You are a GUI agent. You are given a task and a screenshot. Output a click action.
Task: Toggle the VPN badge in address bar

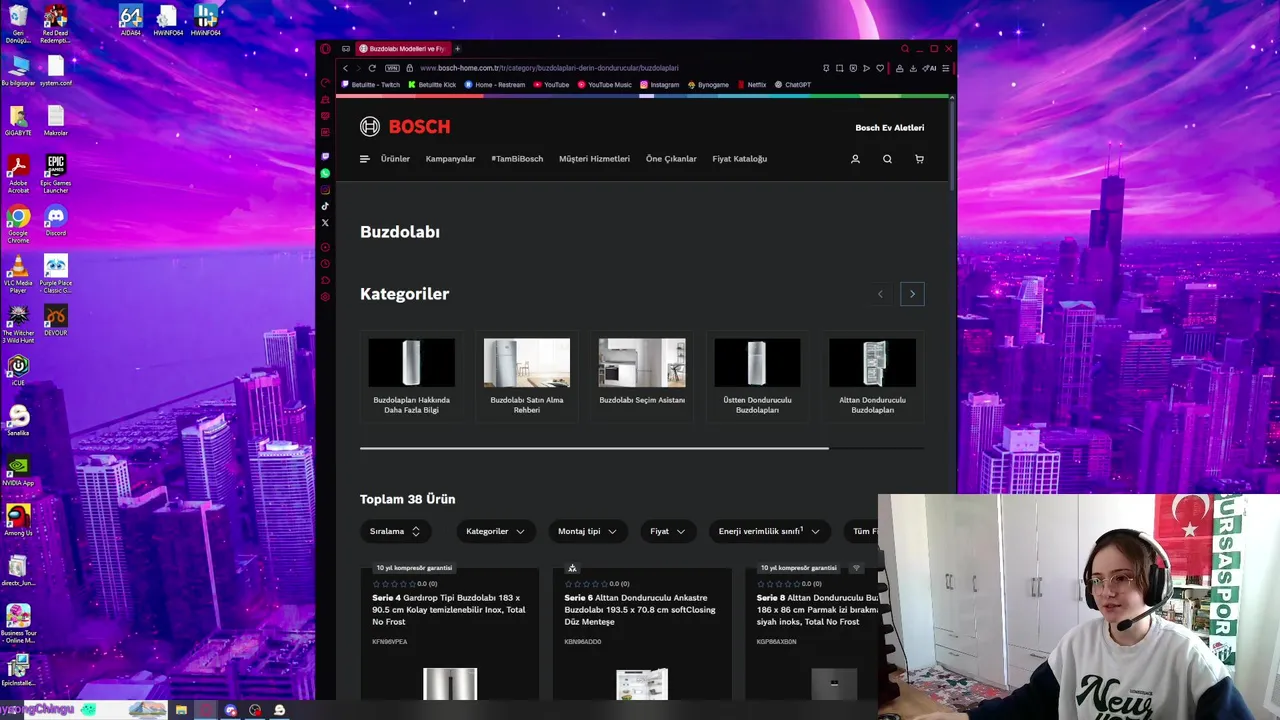click(x=392, y=68)
